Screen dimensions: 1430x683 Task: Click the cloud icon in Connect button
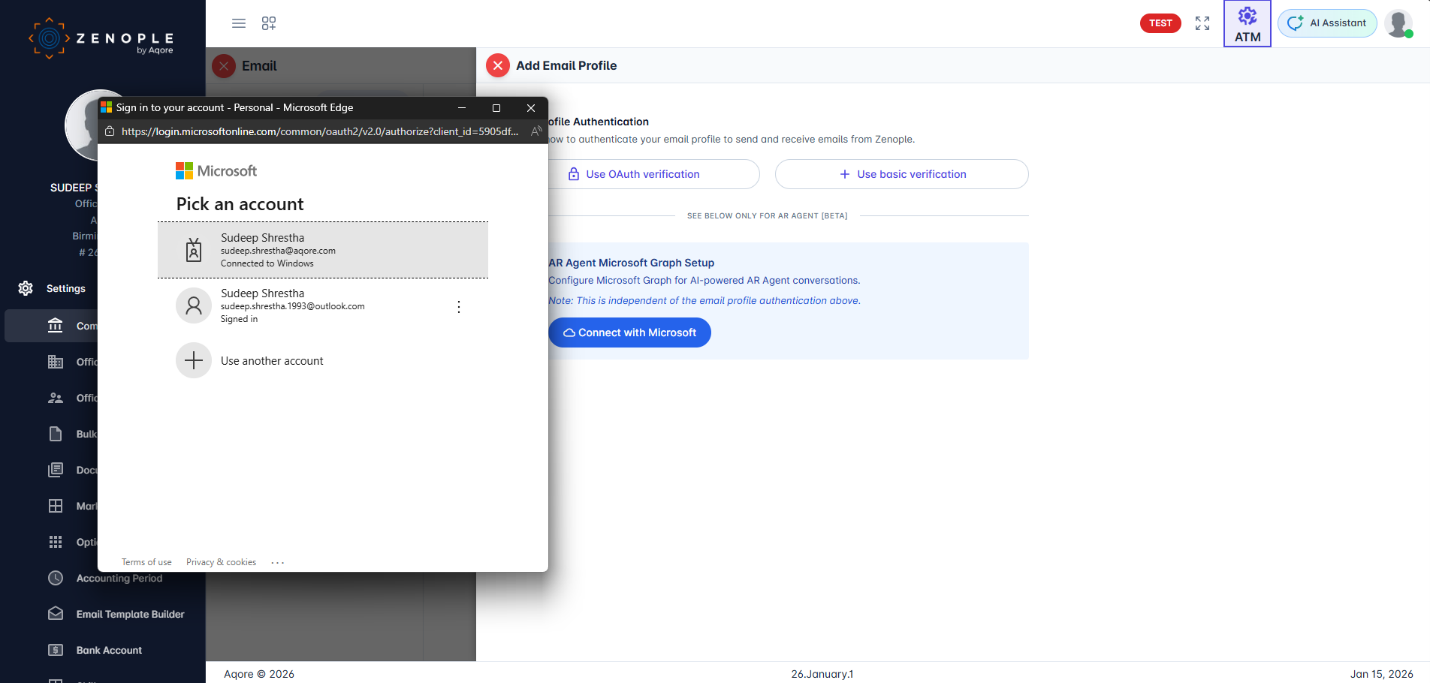[x=569, y=332]
